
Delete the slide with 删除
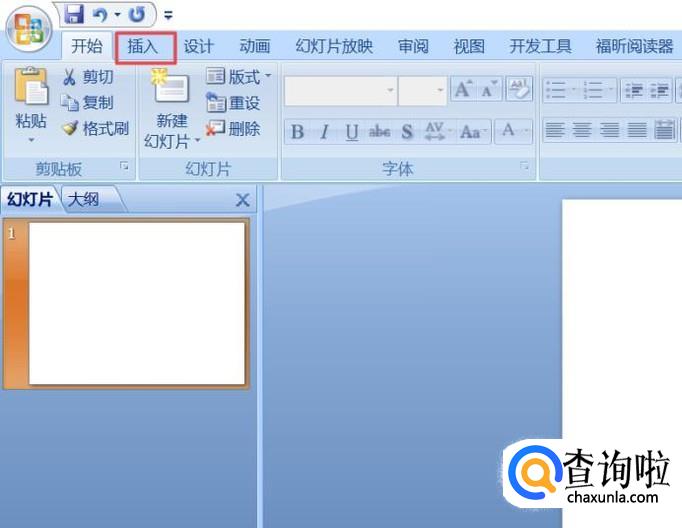click(234, 128)
